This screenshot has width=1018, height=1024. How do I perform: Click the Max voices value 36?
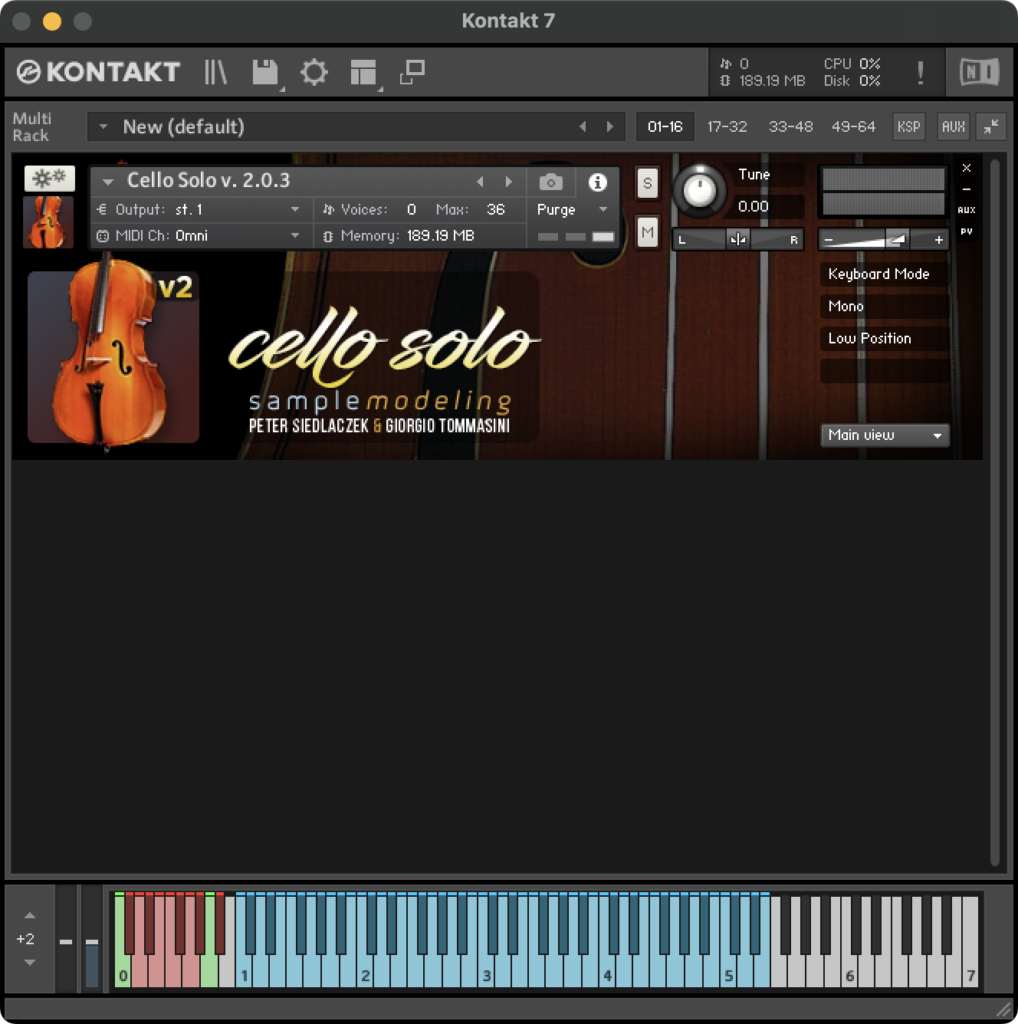tap(496, 210)
